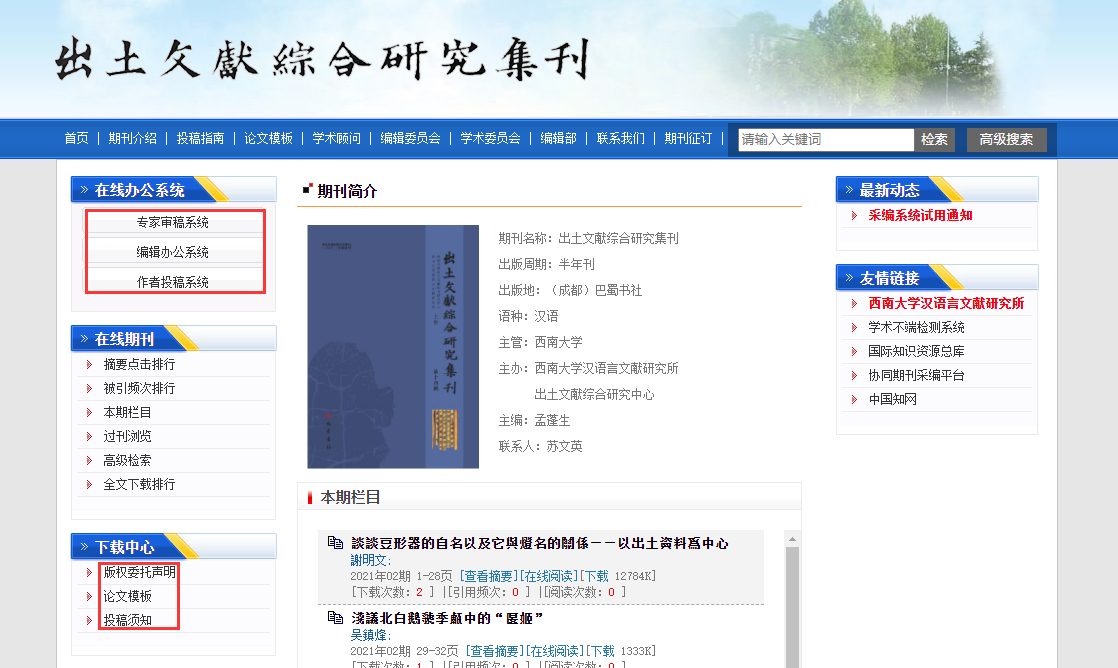1118x668 pixels.
Task: Click the document icon beside first article title
Action: pos(335,543)
